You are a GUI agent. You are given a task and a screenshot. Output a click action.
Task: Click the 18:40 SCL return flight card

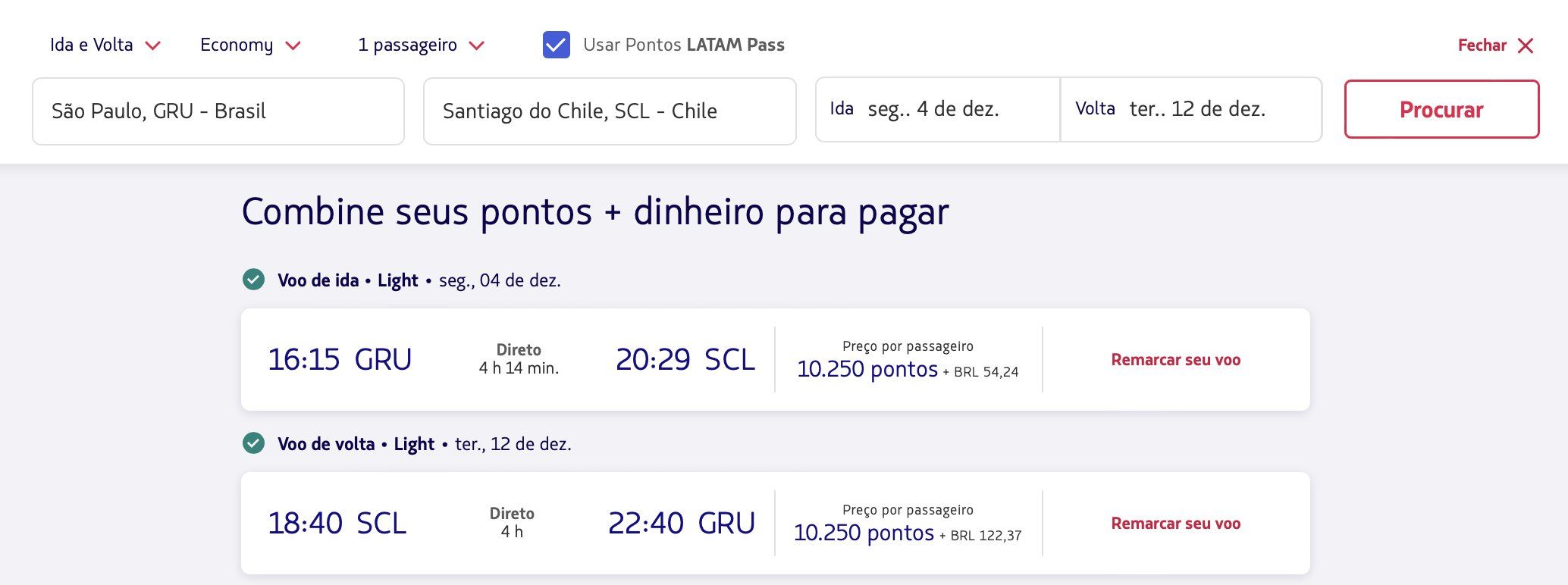click(775, 524)
